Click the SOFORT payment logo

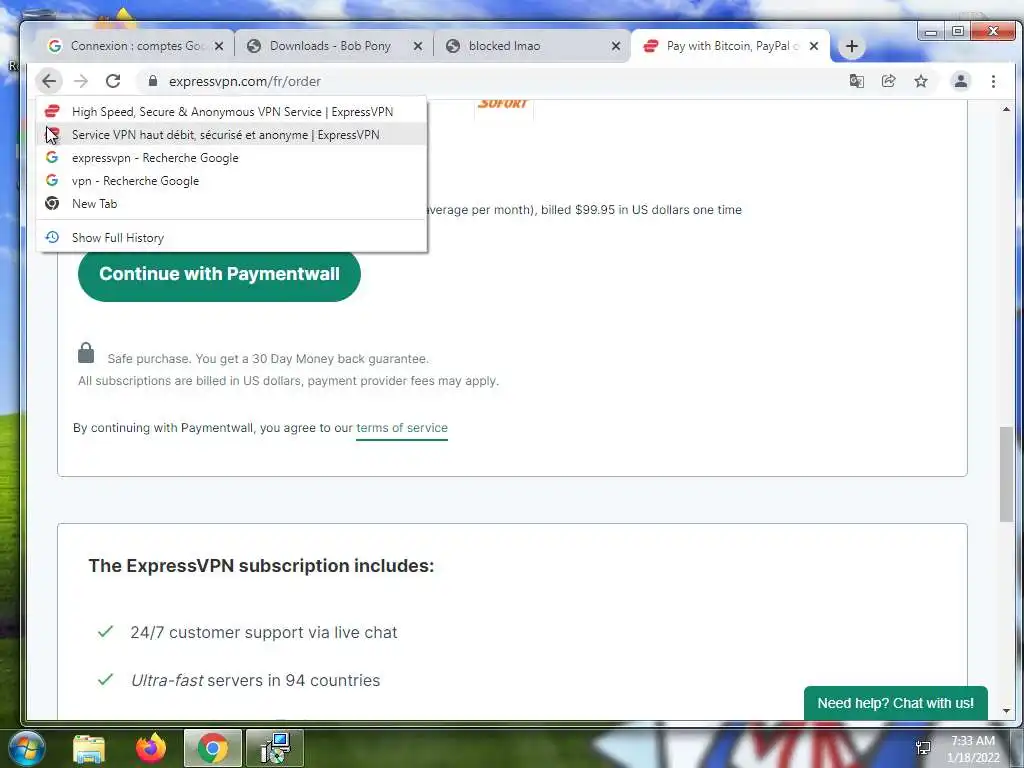(x=503, y=104)
